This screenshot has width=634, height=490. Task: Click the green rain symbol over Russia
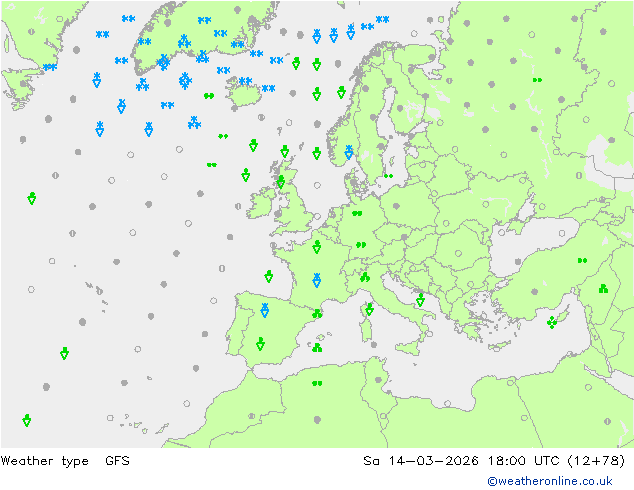point(537,80)
